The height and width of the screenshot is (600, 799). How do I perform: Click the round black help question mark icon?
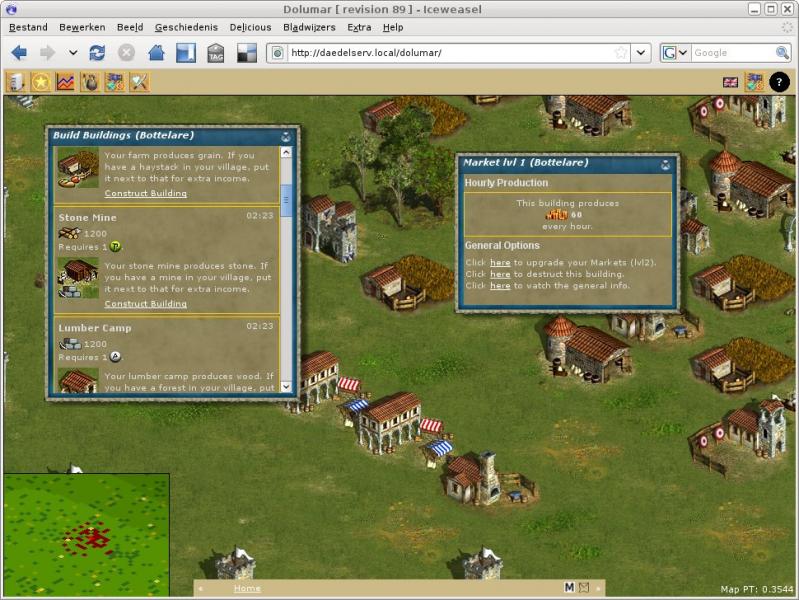tap(779, 82)
